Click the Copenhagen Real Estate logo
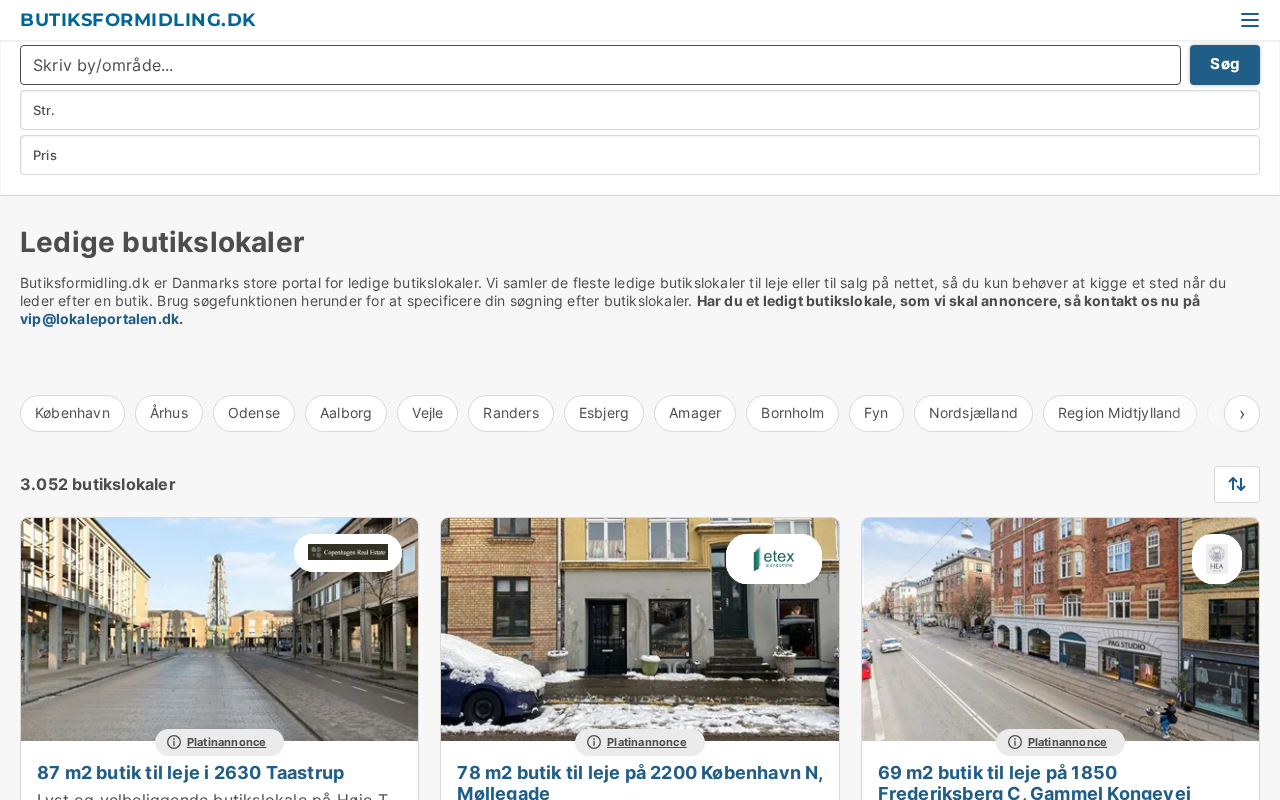Screen dimensions: 1280x800 tap(348, 553)
